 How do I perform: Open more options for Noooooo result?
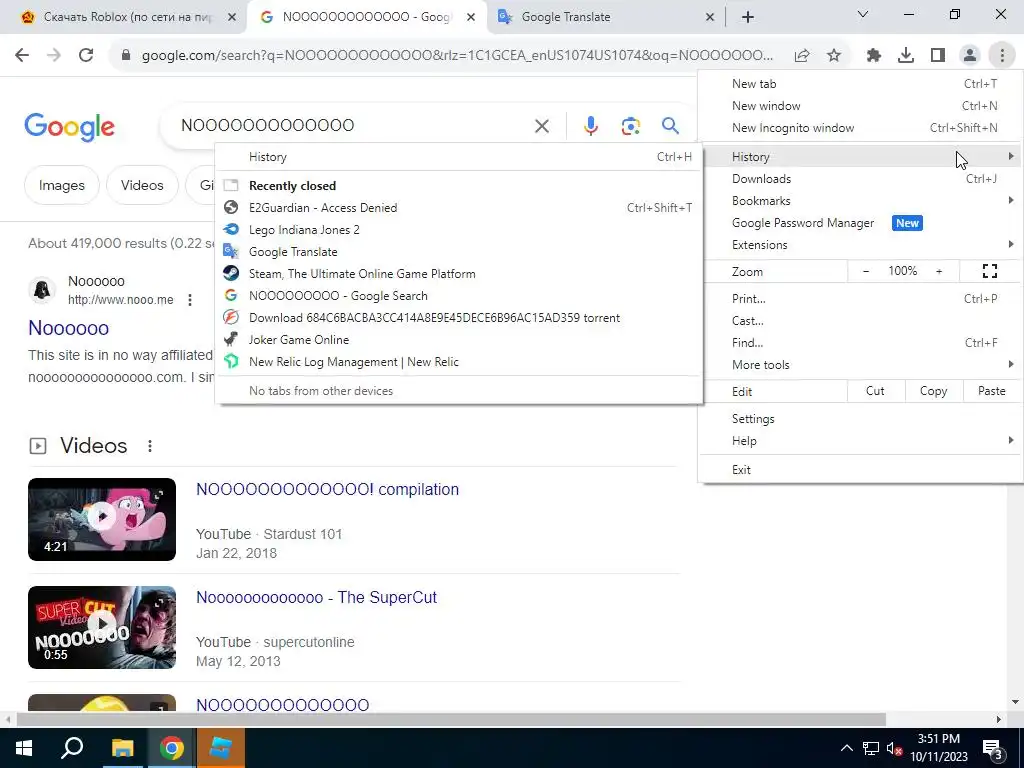pos(190,300)
